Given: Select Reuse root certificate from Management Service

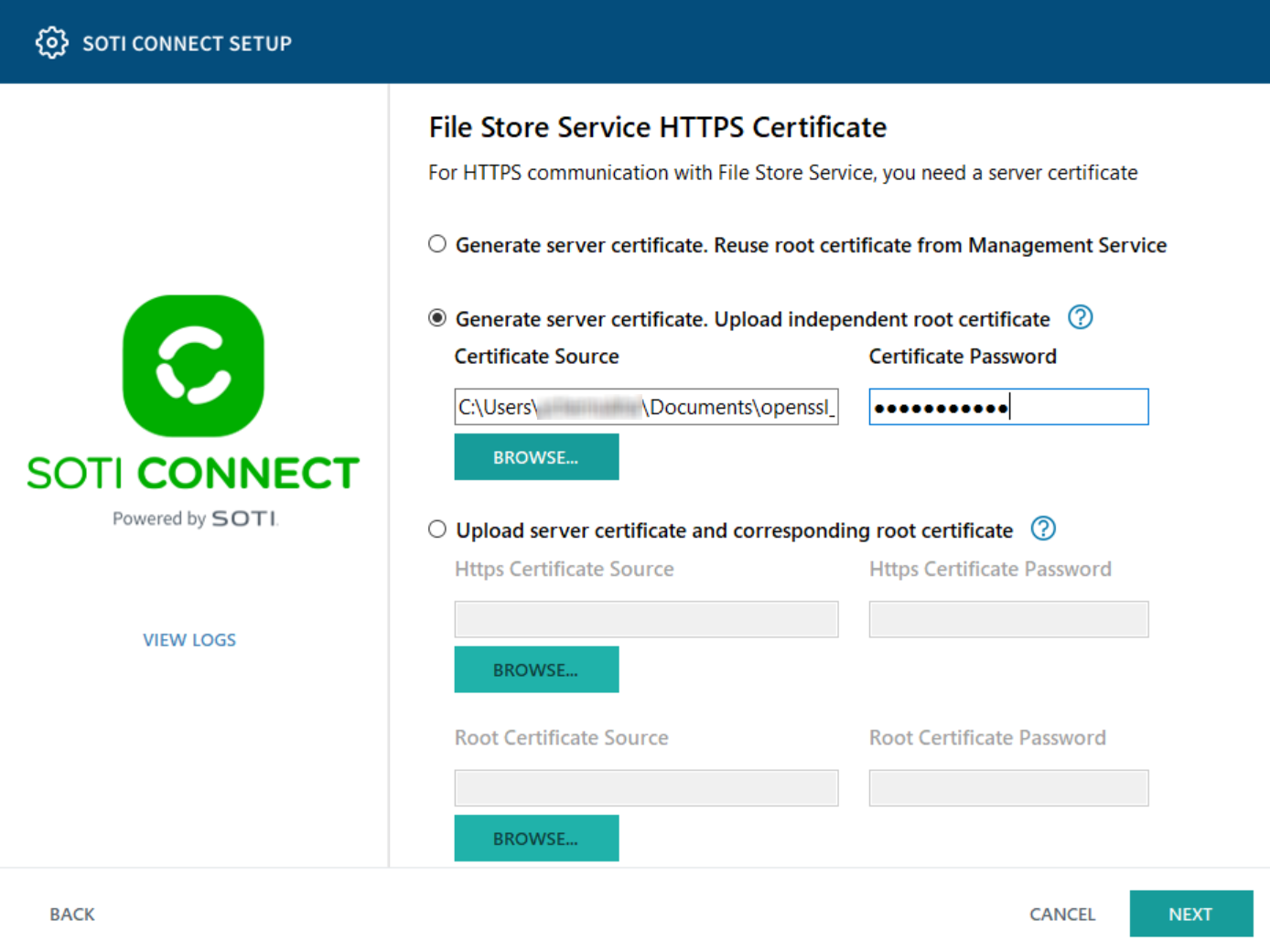Looking at the screenshot, I should tap(437, 244).
